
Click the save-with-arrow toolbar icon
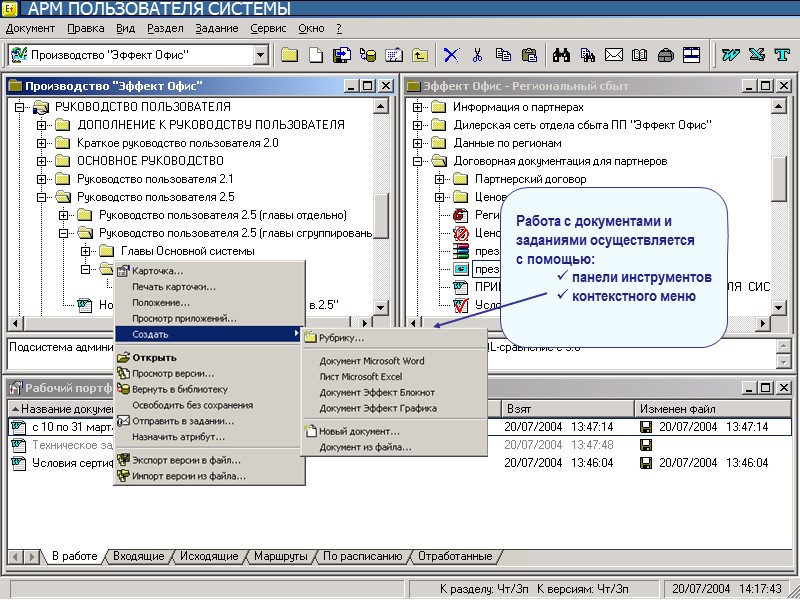click(x=342, y=55)
